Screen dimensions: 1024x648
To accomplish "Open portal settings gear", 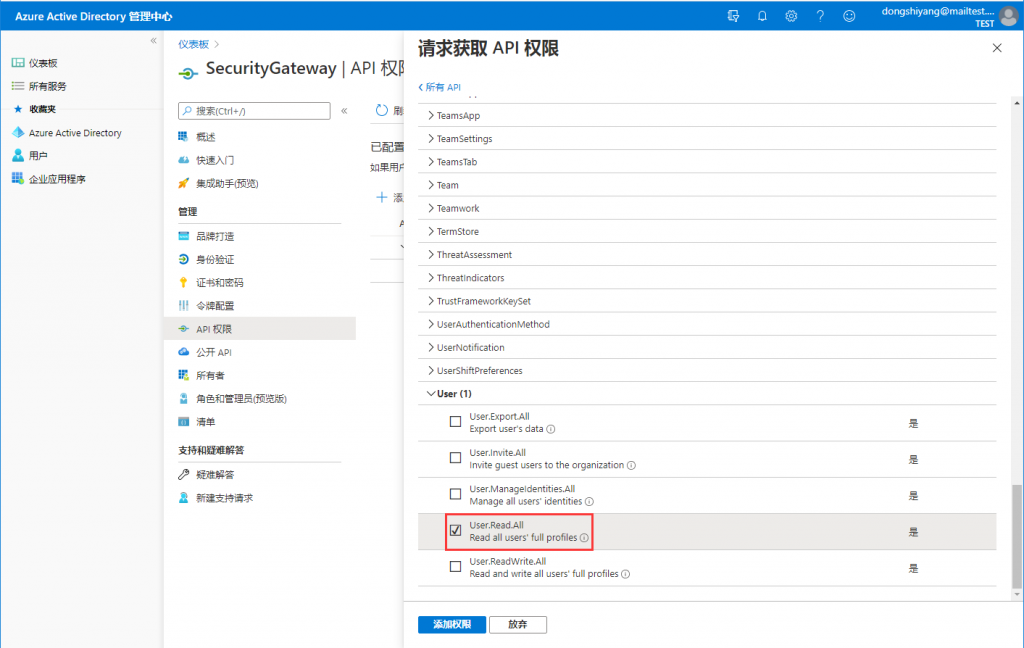I will tap(791, 16).
